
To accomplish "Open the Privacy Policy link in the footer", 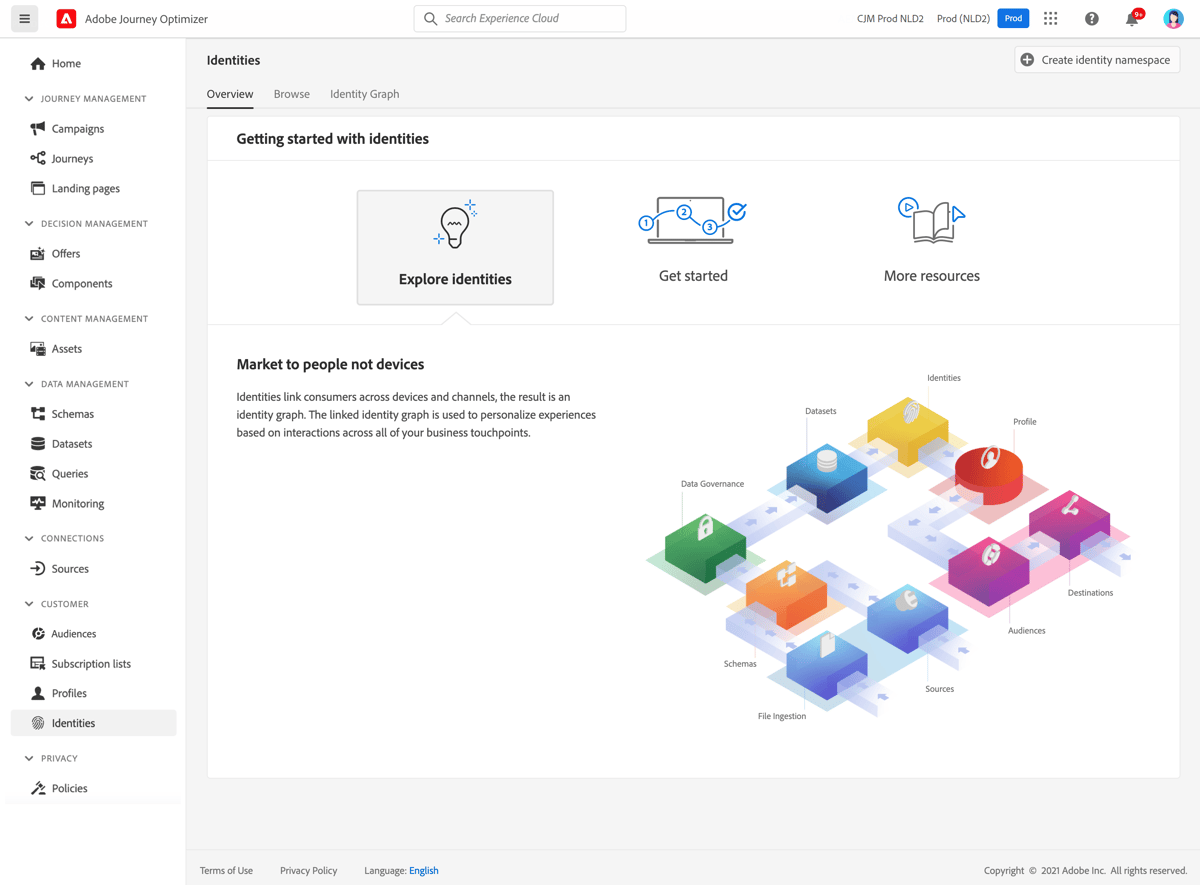I will click(x=308, y=870).
